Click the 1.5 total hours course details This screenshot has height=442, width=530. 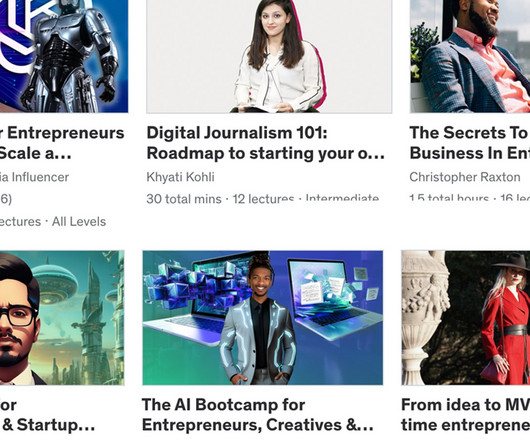click(x=449, y=198)
